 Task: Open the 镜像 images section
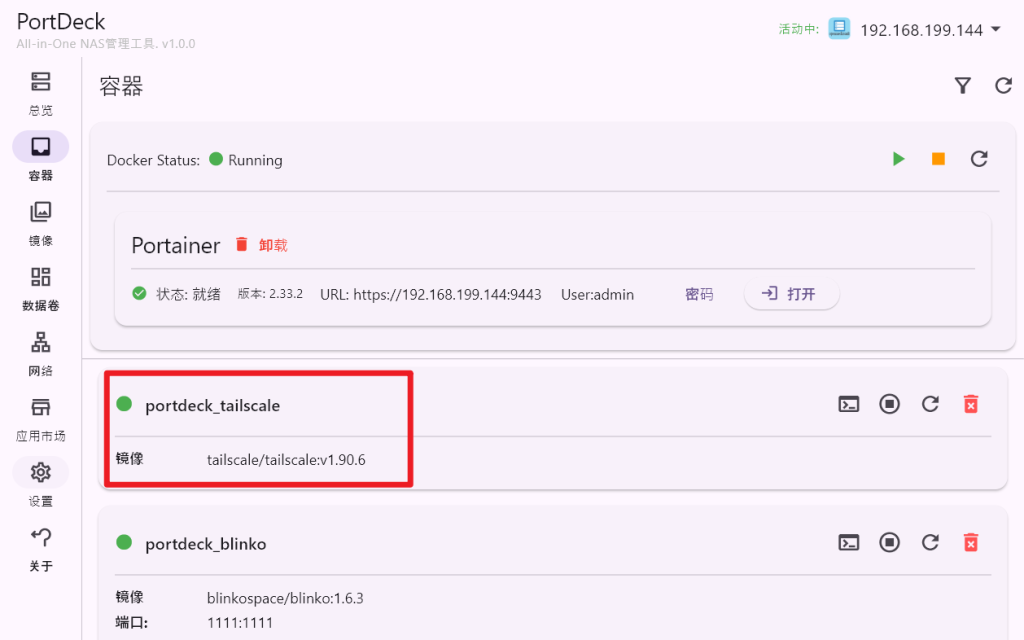(x=41, y=223)
